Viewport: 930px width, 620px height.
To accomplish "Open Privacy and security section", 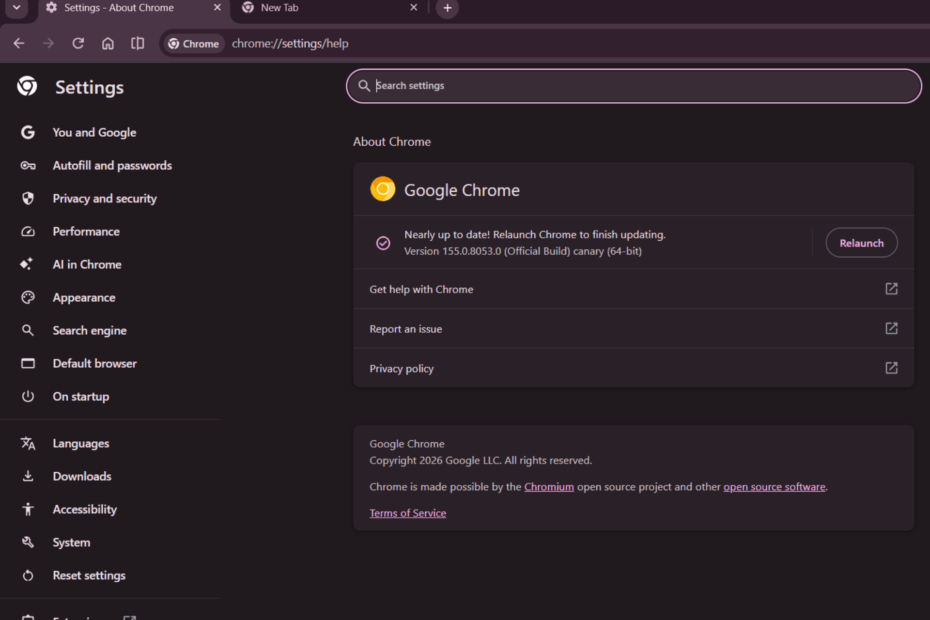I will pyautogui.click(x=104, y=199).
